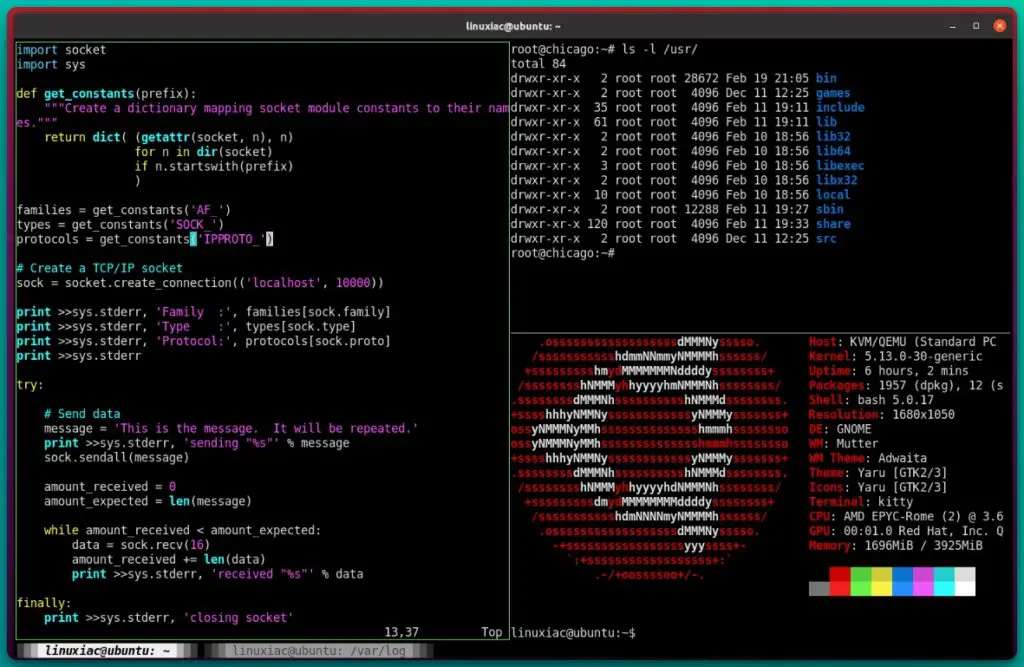Click the 'closing socket' string in editor
The width and height of the screenshot is (1024, 667).
coord(238,617)
